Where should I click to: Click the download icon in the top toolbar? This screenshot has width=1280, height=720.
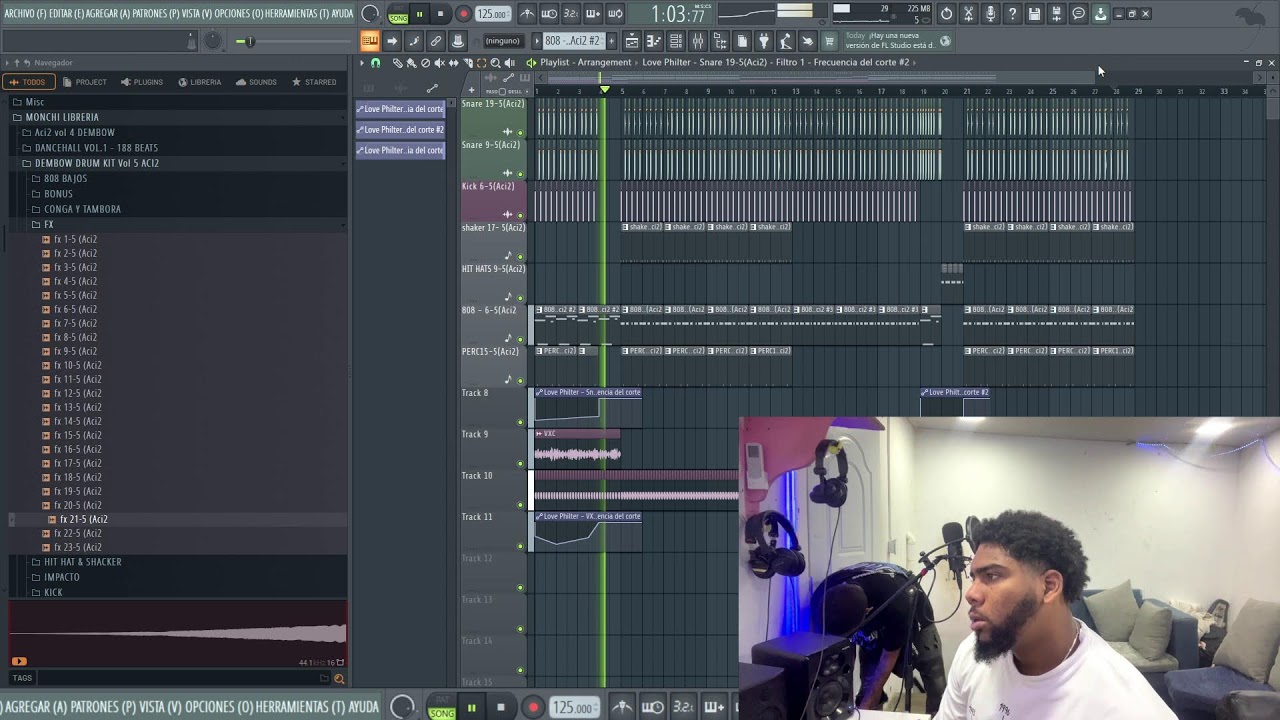pos(1100,14)
